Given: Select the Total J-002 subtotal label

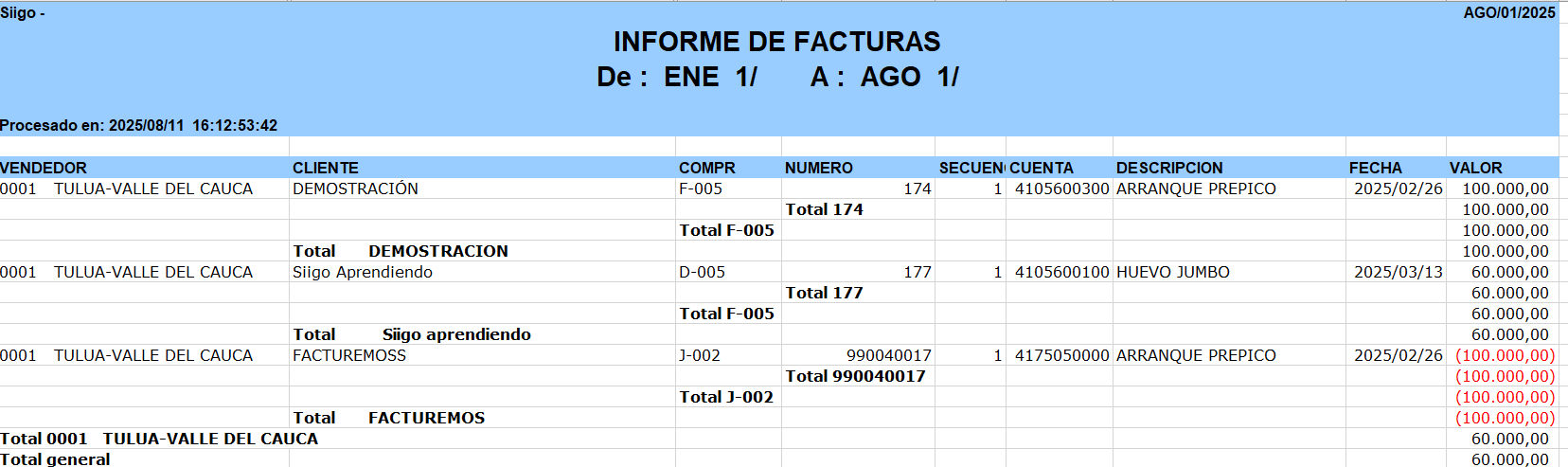Looking at the screenshot, I should (726, 397).
